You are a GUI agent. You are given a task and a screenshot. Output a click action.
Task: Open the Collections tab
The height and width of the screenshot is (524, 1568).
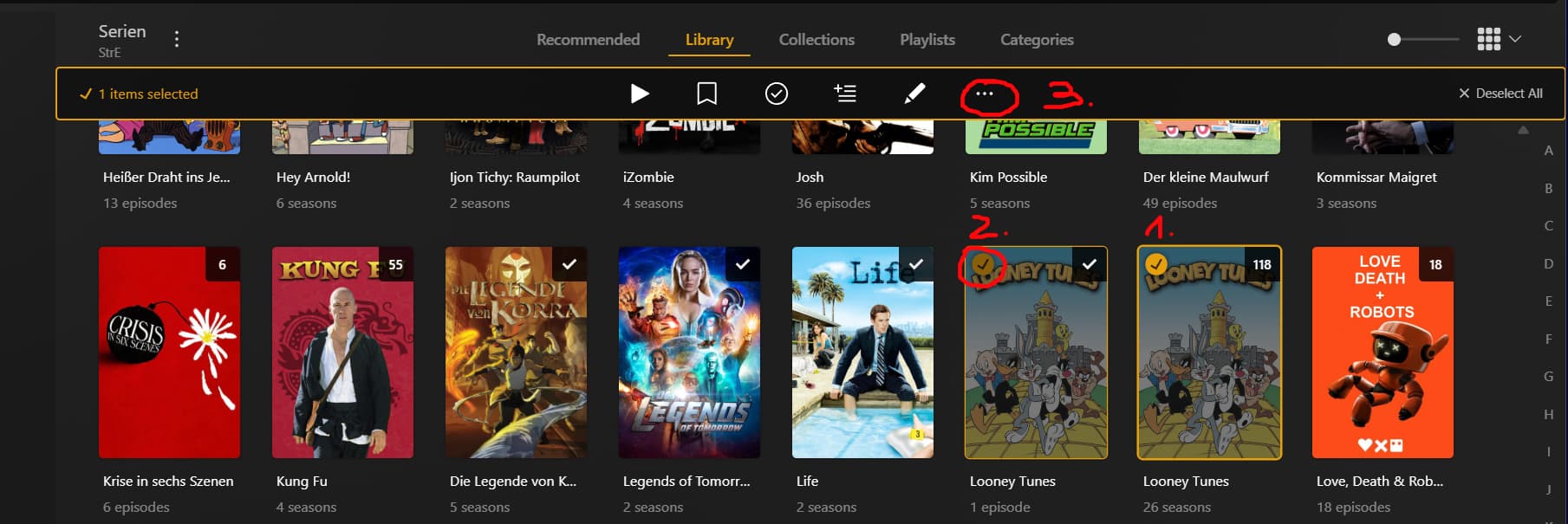[x=817, y=40]
